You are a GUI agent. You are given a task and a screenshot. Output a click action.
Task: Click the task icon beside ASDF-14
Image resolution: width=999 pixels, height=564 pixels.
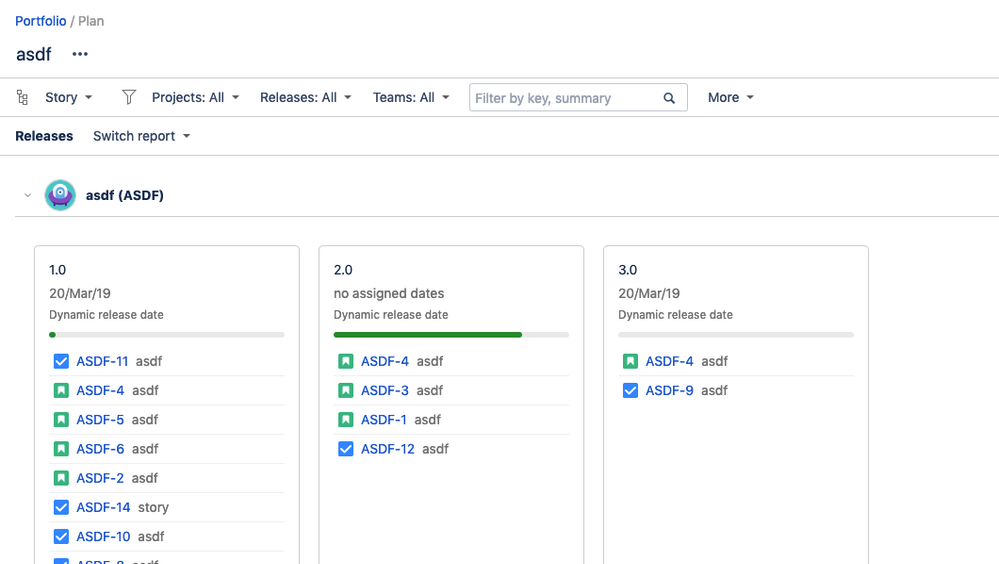click(61, 507)
